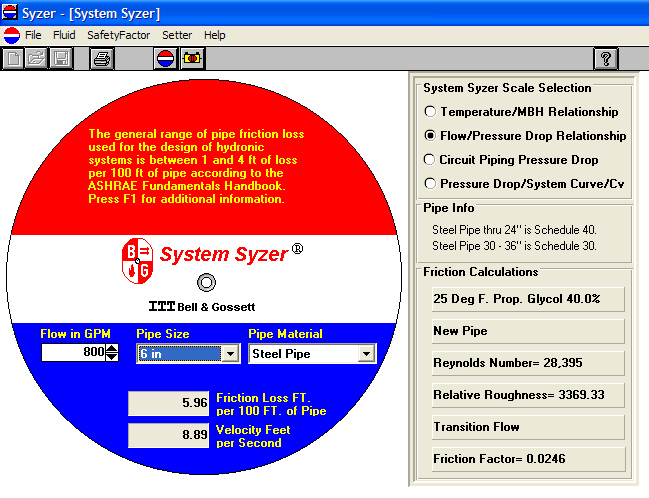Click the Save floppy disk icon

(x=61, y=58)
